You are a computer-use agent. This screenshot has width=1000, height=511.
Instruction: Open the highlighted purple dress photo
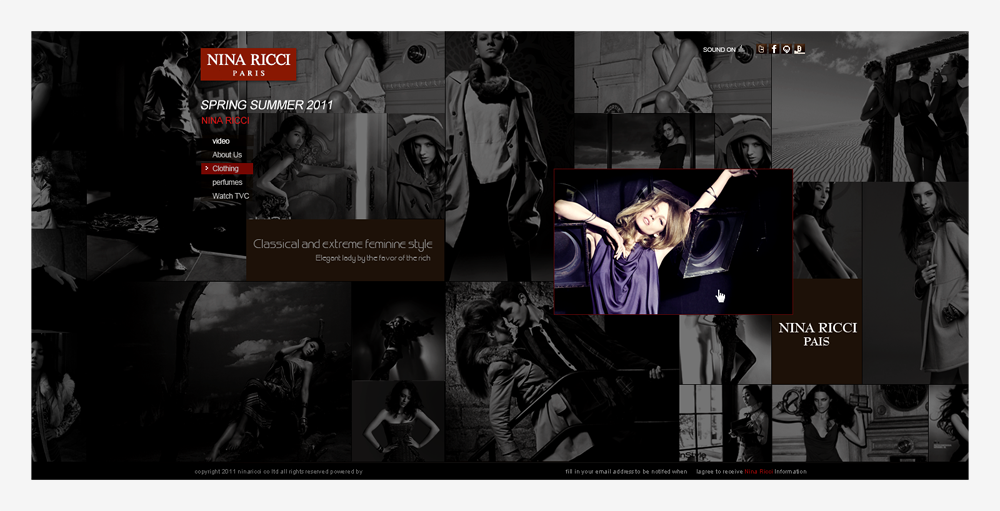(x=673, y=242)
